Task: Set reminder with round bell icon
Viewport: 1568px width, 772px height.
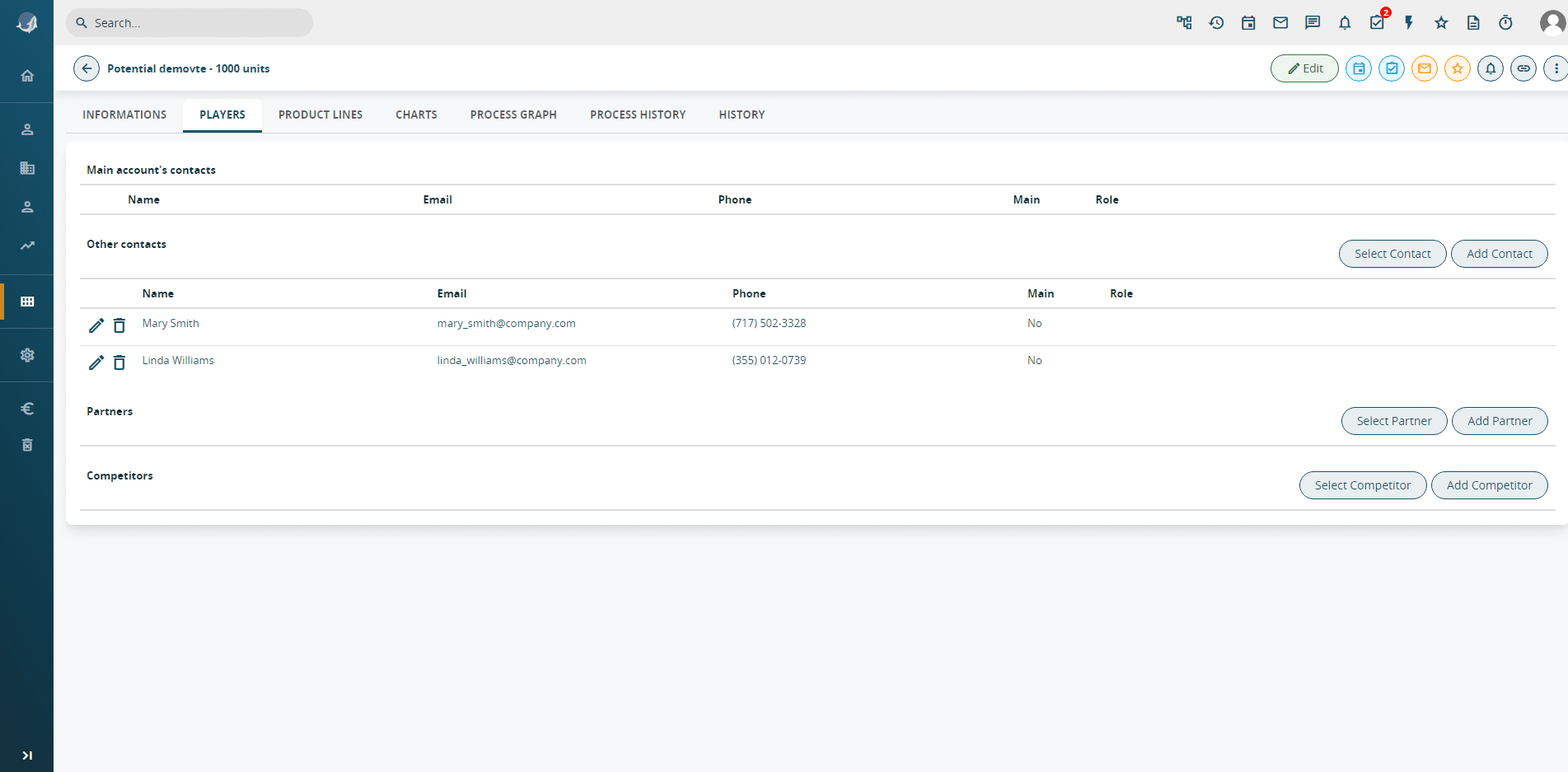Action: [x=1491, y=68]
